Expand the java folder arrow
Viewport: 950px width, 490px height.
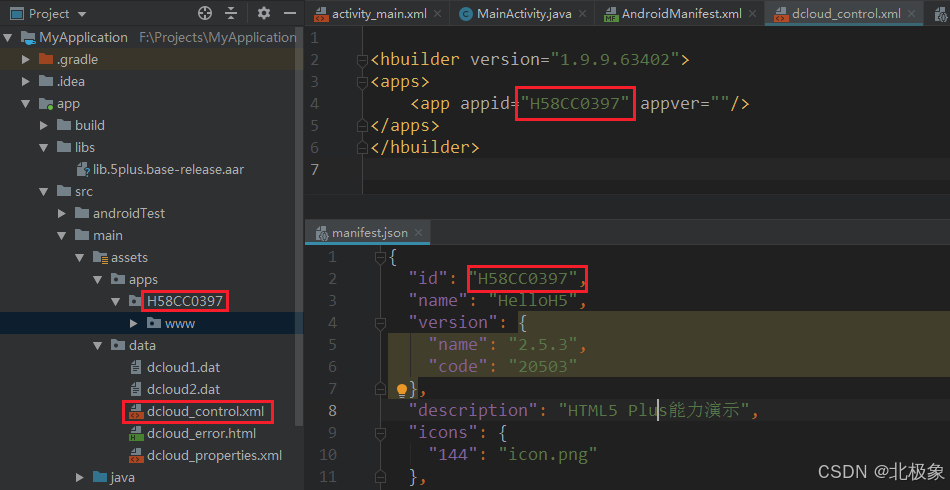(79, 477)
